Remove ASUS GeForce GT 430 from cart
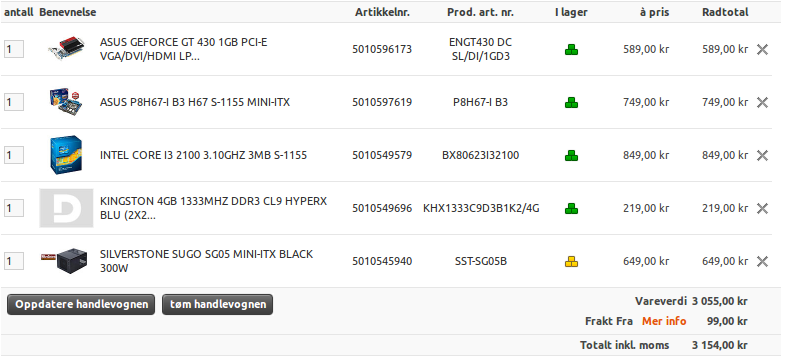Image resolution: width=788 pixels, height=364 pixels. (x=762, y=49)
